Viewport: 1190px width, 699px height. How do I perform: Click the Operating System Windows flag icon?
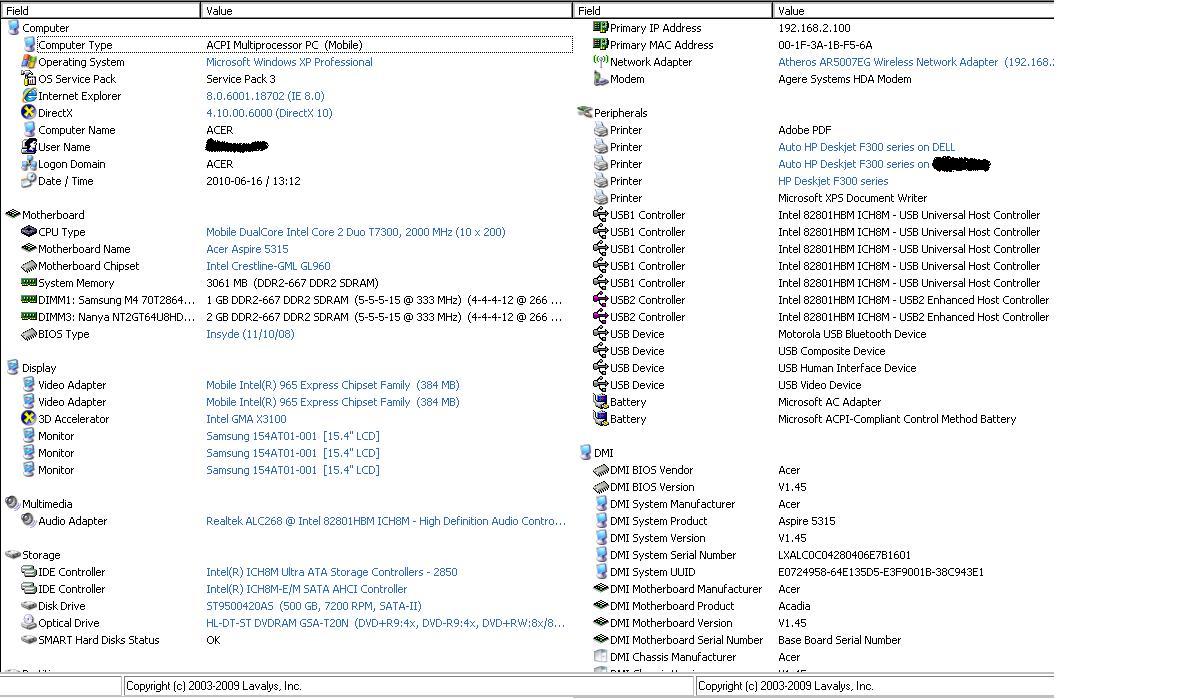pyautogui.click(x=29, y=61)
